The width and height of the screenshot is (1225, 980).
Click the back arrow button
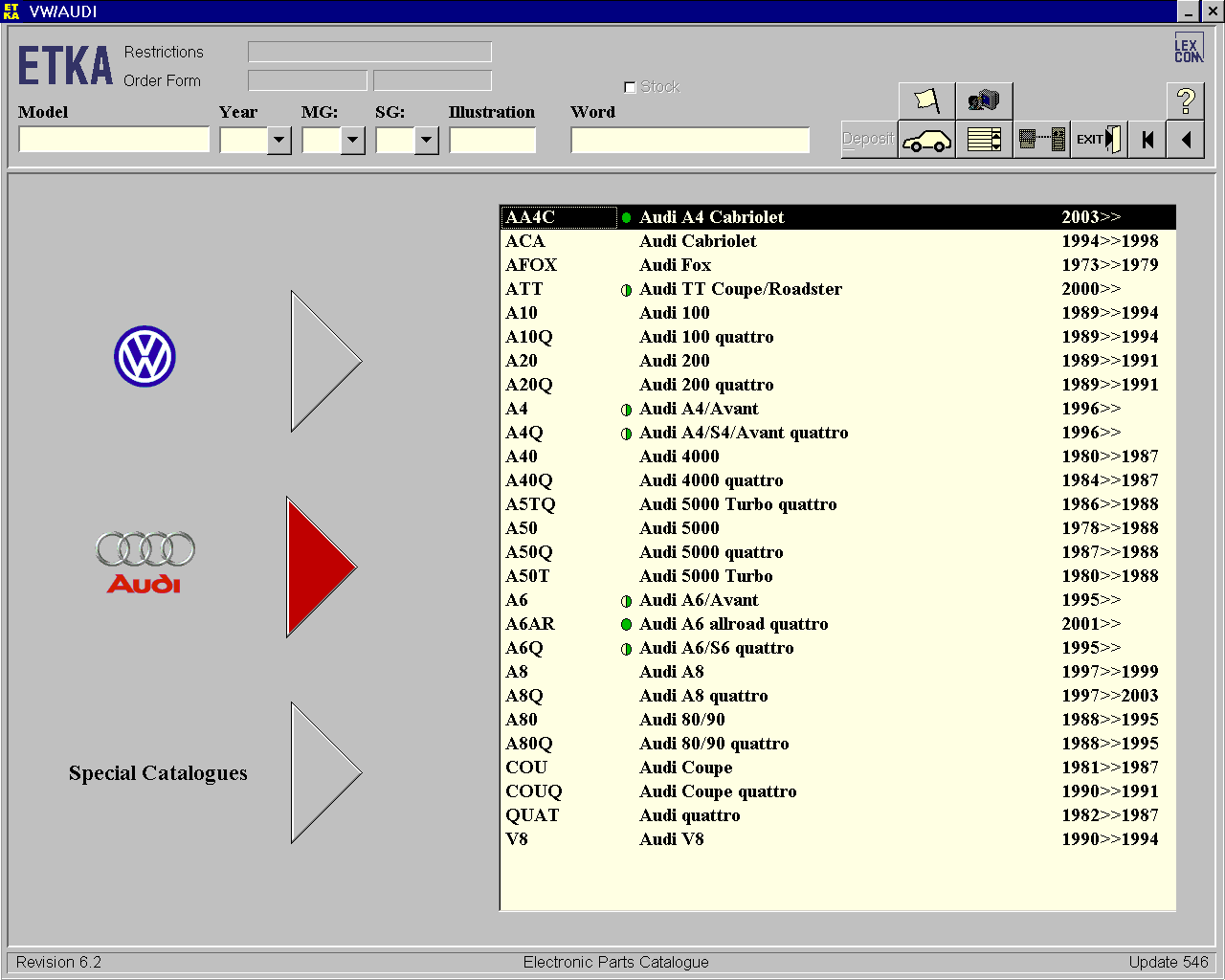(1186, 140)
